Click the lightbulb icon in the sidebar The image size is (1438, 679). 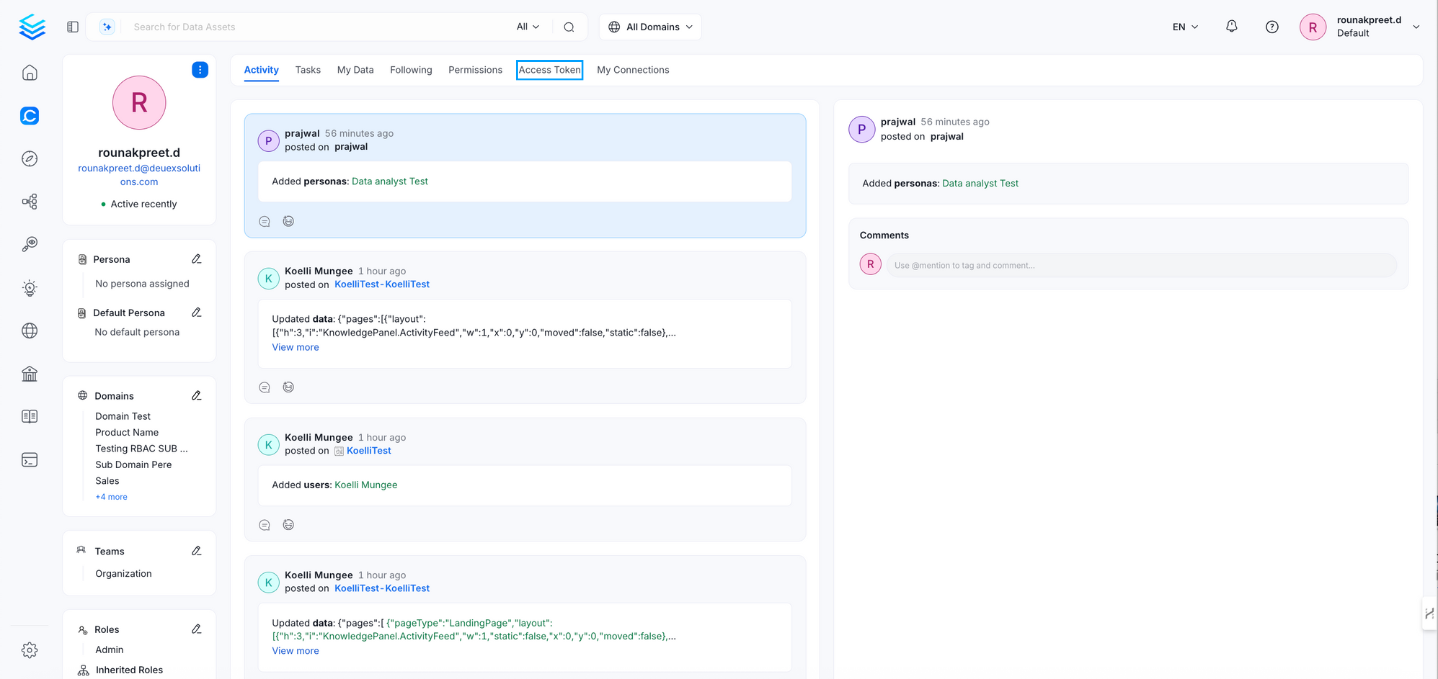pyautogui.click(x=29, y=287)
